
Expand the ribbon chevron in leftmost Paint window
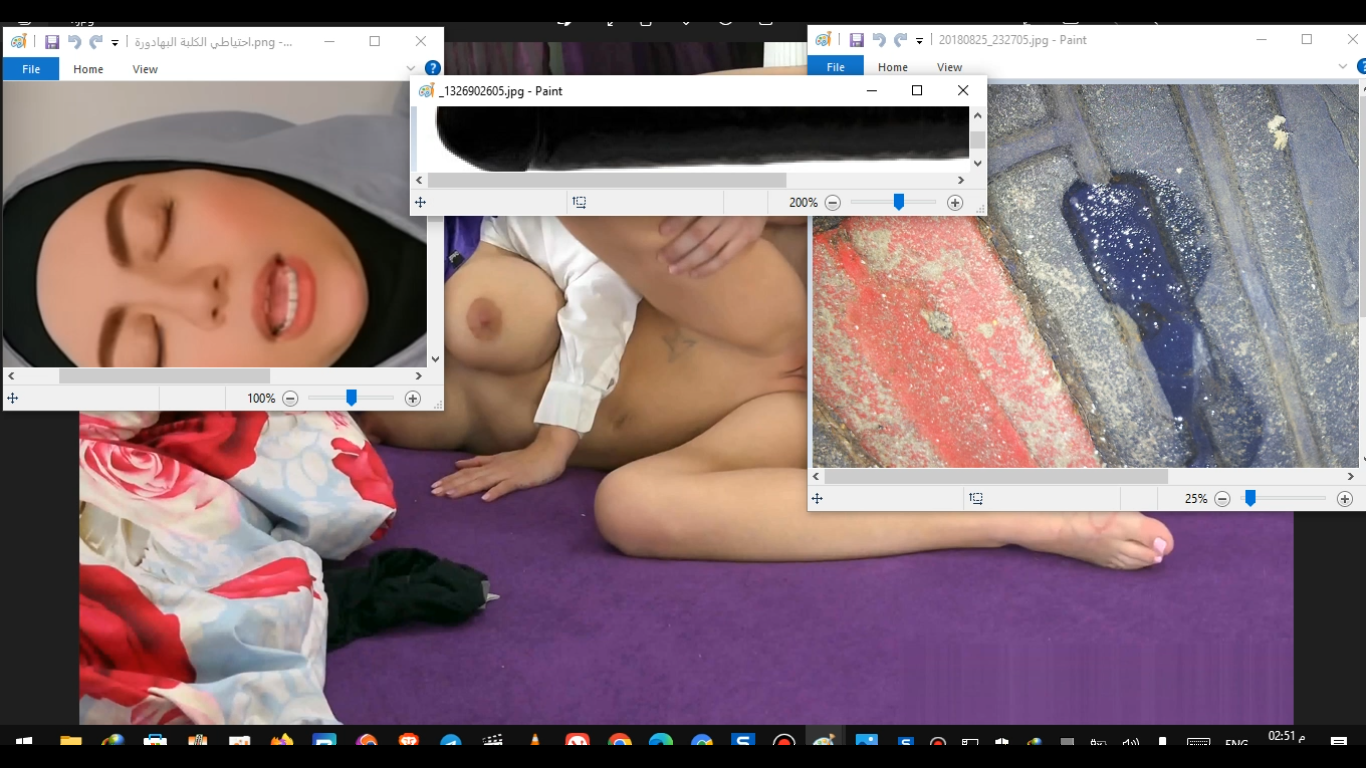[x=411, y=68]
